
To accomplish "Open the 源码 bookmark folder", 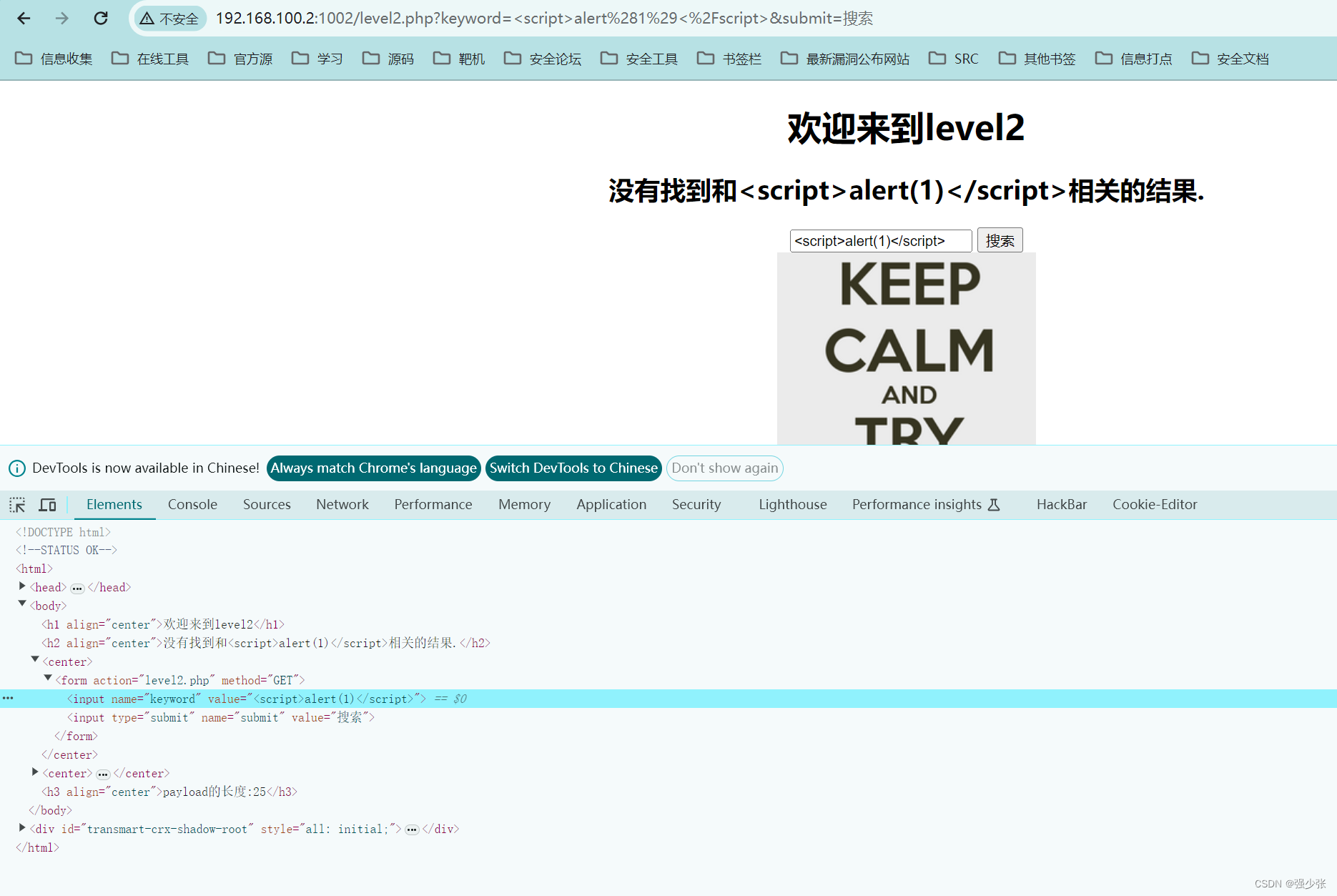I will click(388, 59).
